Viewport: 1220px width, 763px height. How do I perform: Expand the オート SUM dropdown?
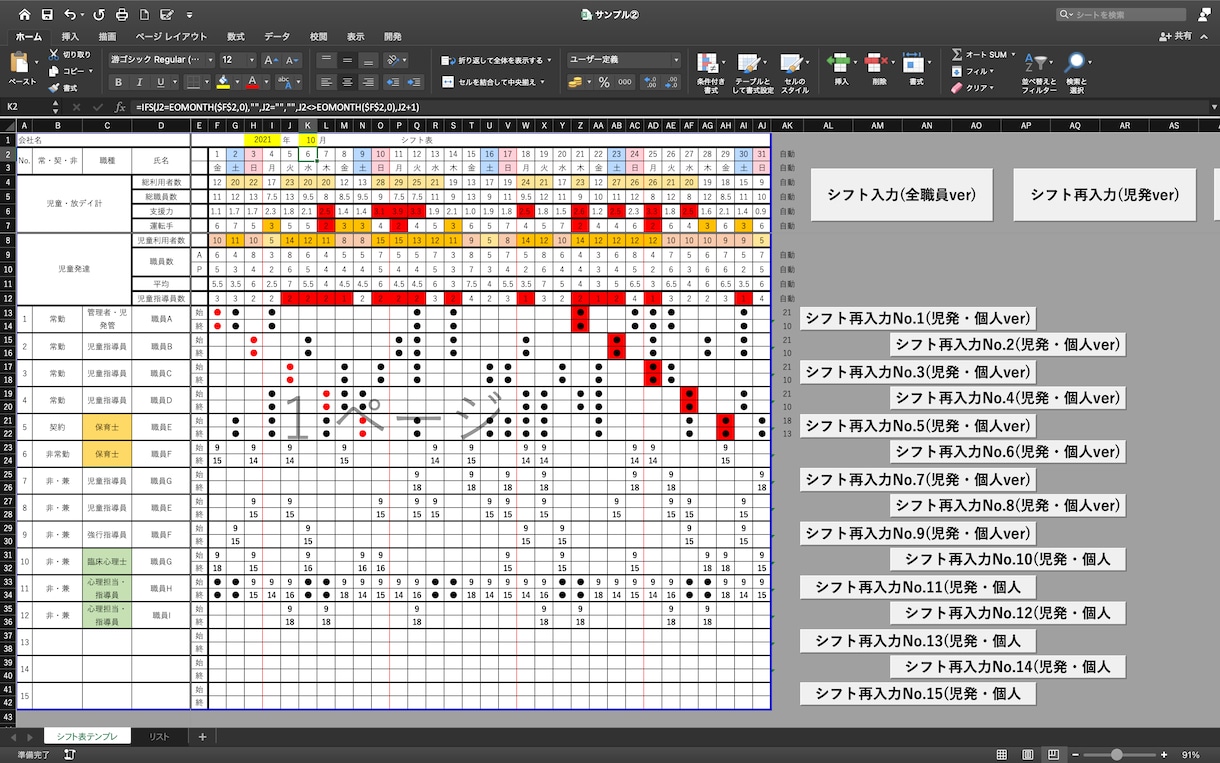[1012, 55]
